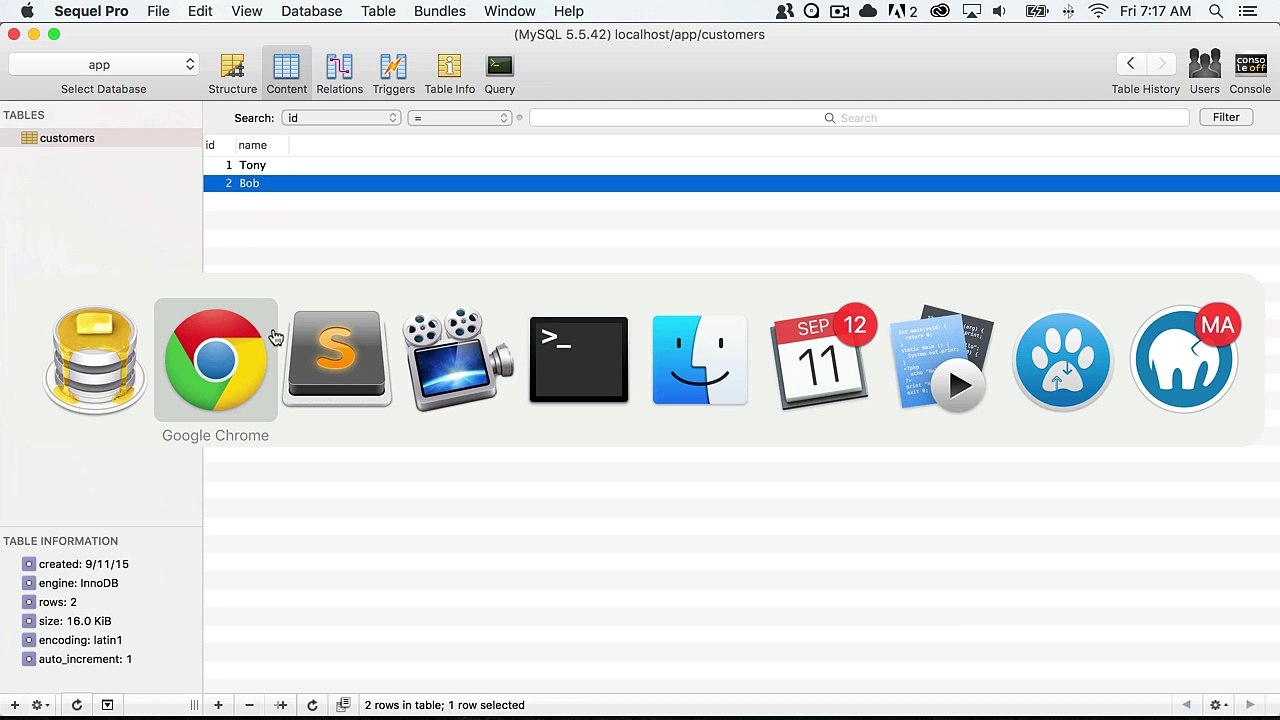Add a new row to the table
The height and width of the screenshot is (720, 1280).
click(218, 705)
